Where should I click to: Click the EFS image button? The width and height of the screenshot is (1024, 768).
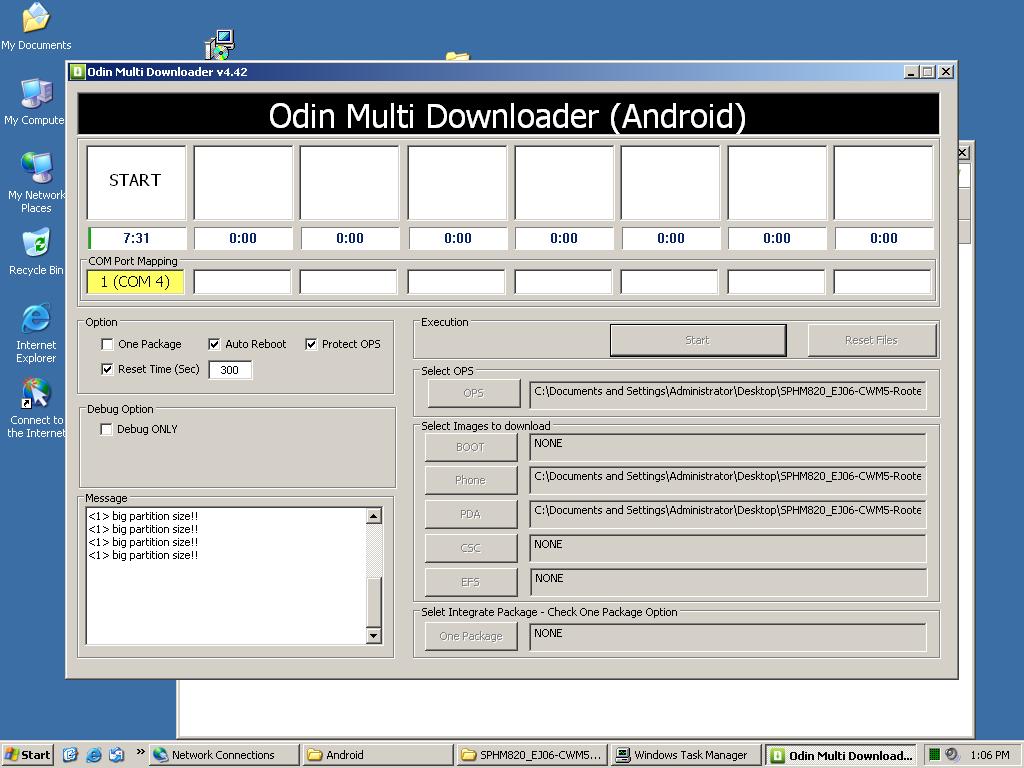click(470, 582)
